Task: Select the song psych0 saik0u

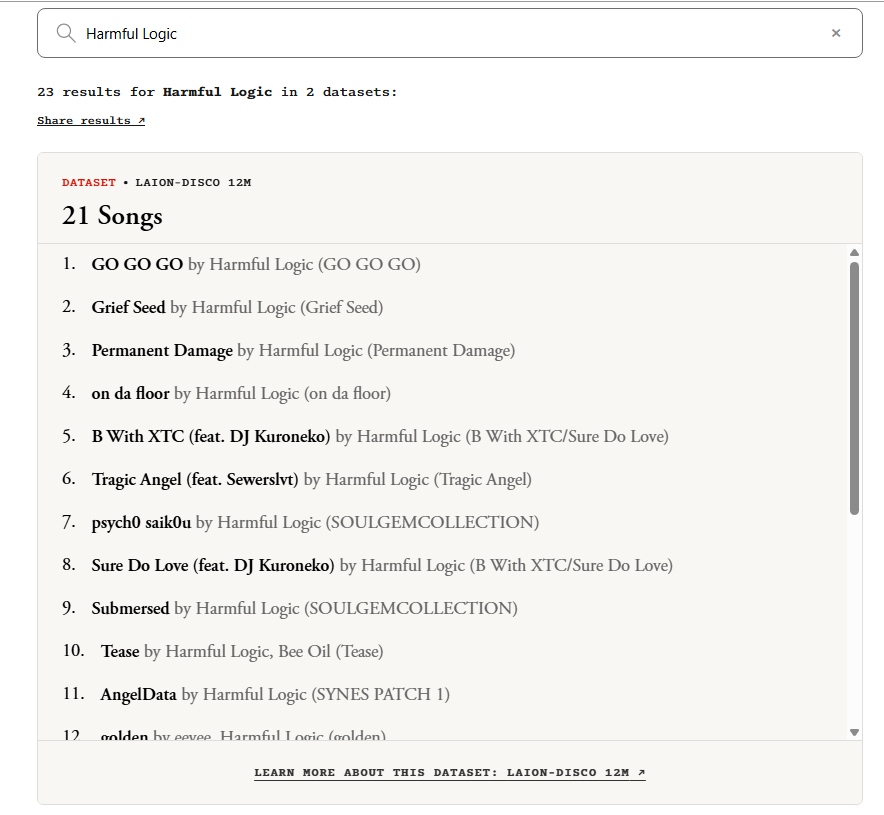Action: [x=141, y=522]
